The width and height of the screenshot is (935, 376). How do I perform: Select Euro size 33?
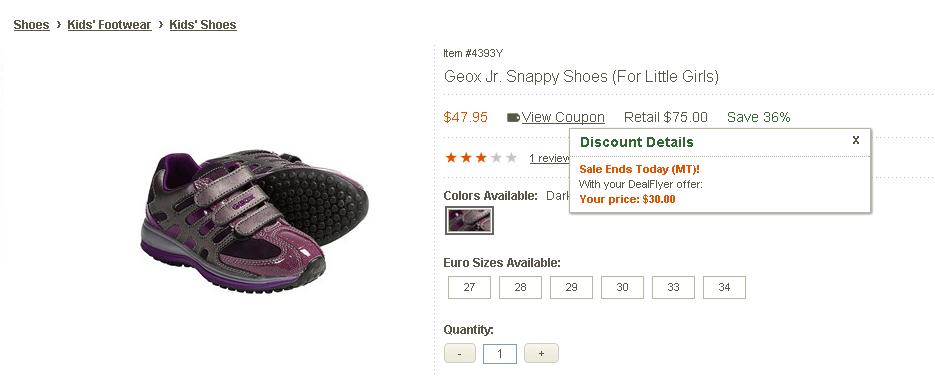coord(673,287)
